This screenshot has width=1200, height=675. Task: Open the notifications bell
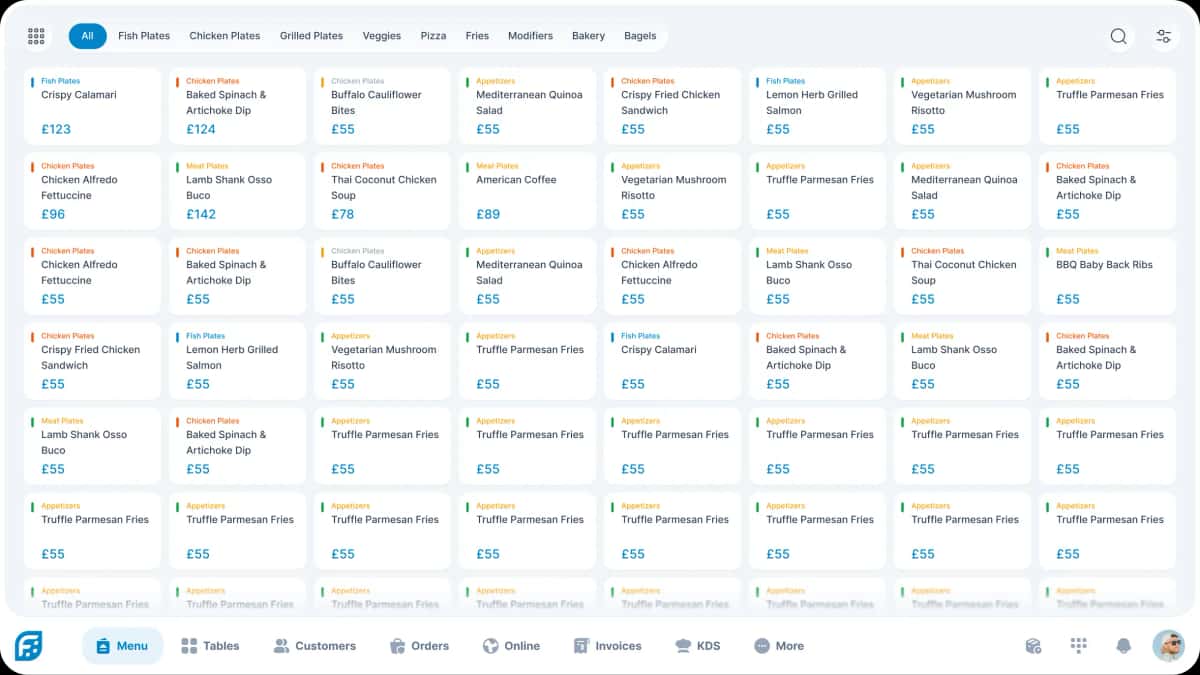pyautogui.click(x=1123, y=645)
